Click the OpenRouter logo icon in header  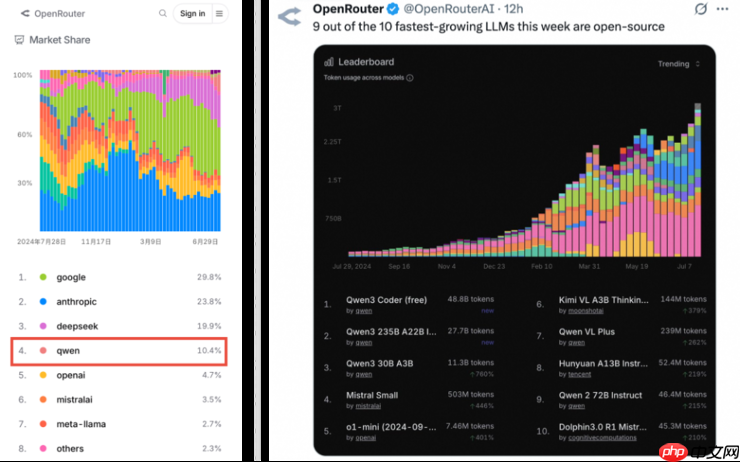tap(25, 14)
